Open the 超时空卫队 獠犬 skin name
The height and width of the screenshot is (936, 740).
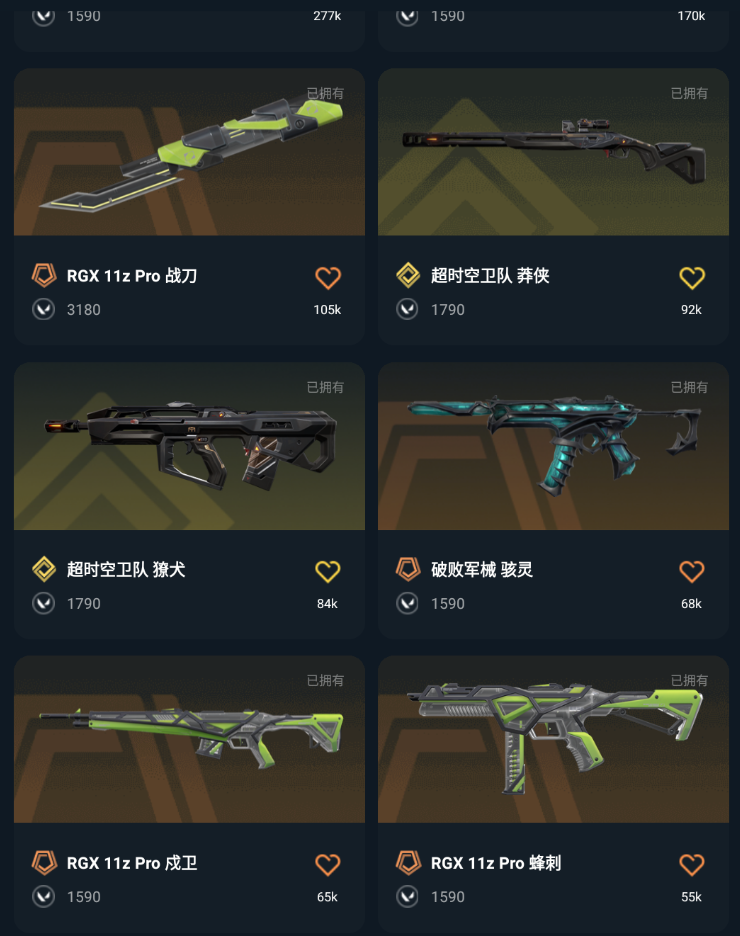click(126, 569)
